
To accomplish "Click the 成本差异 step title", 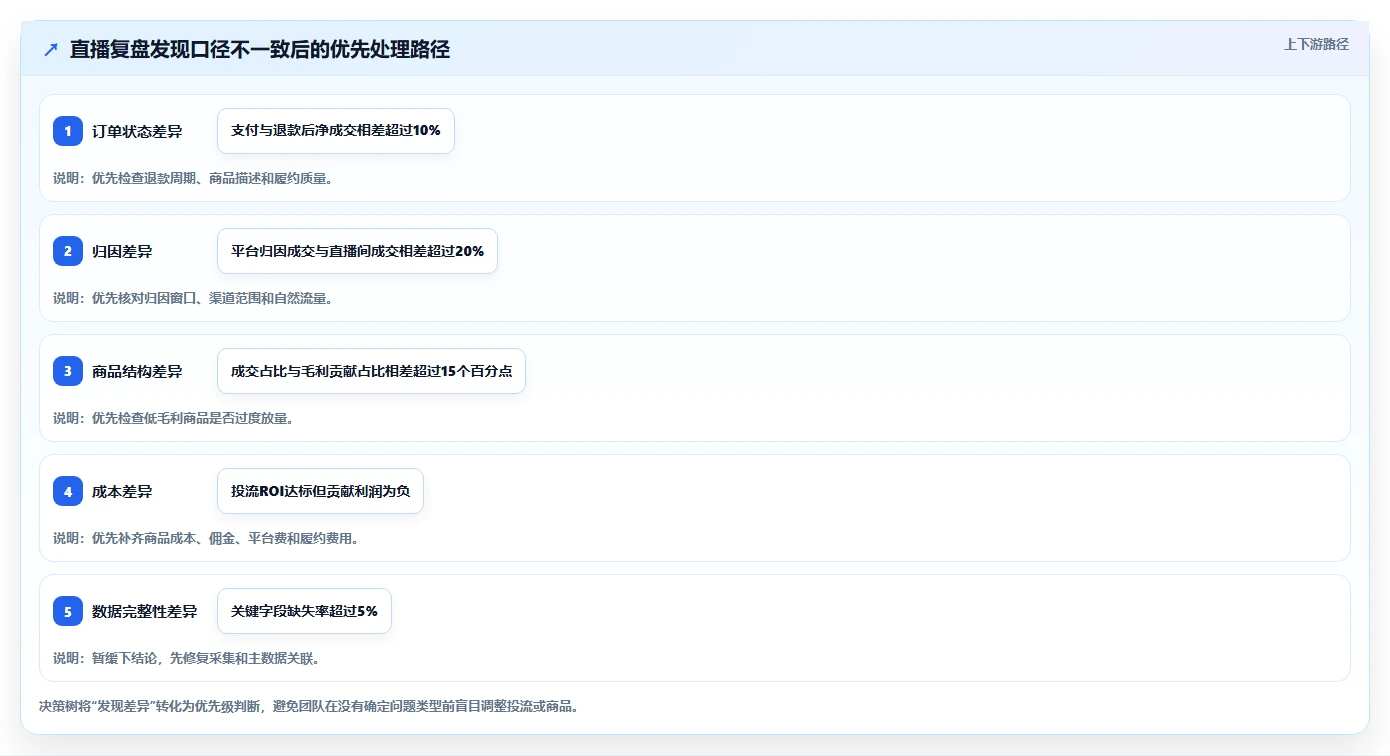I will 122,491.
